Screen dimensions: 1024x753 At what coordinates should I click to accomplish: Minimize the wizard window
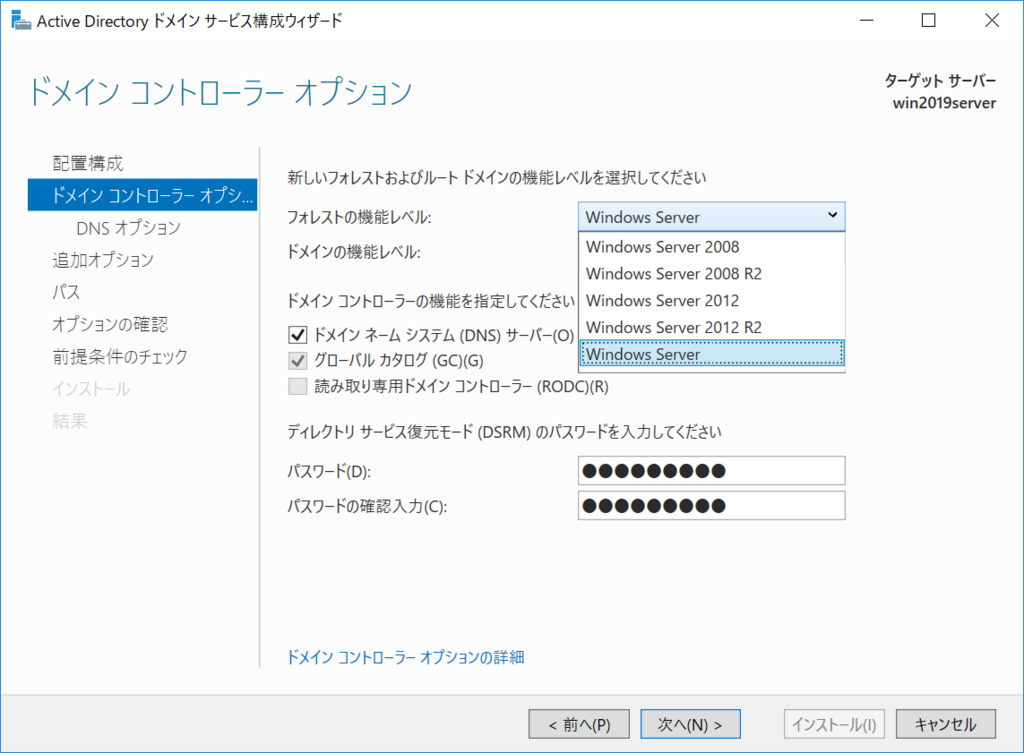(867, 21)
